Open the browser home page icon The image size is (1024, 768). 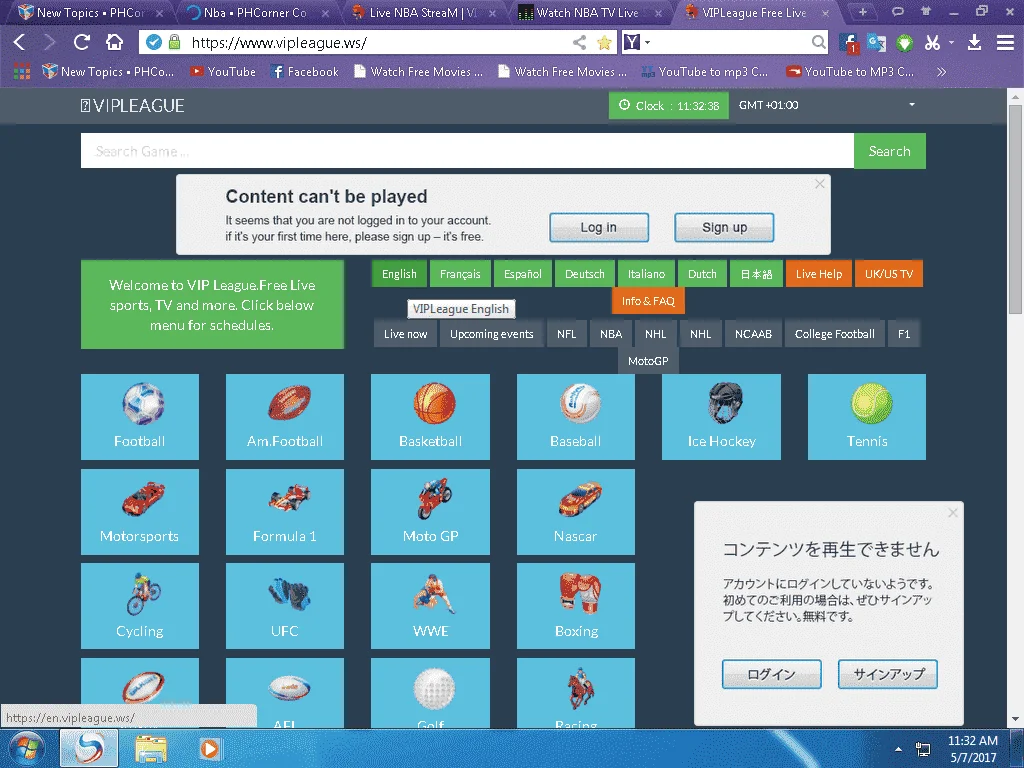(x=114, y=42)
